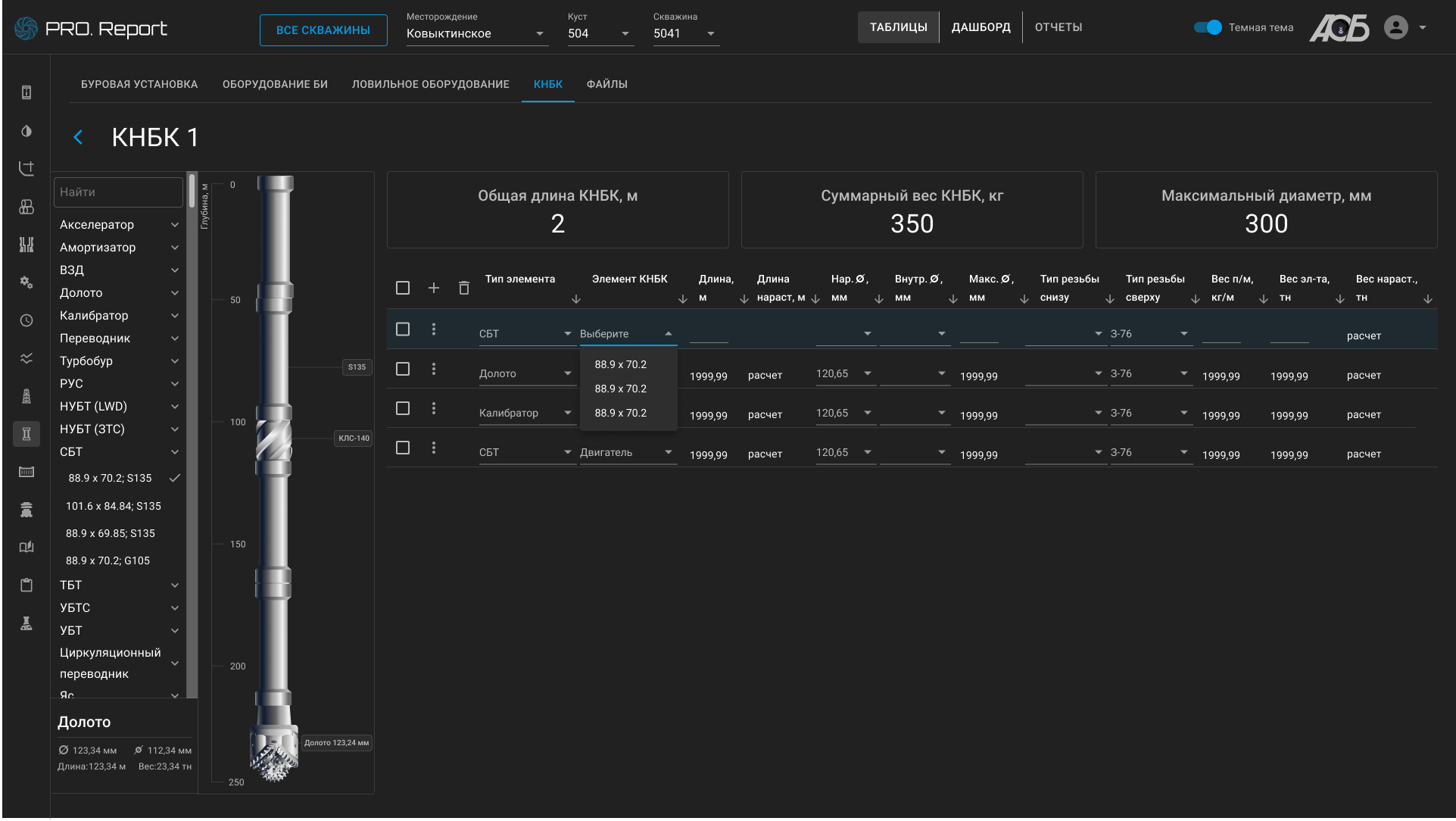Click the plus icon to add row

point(434,288)
